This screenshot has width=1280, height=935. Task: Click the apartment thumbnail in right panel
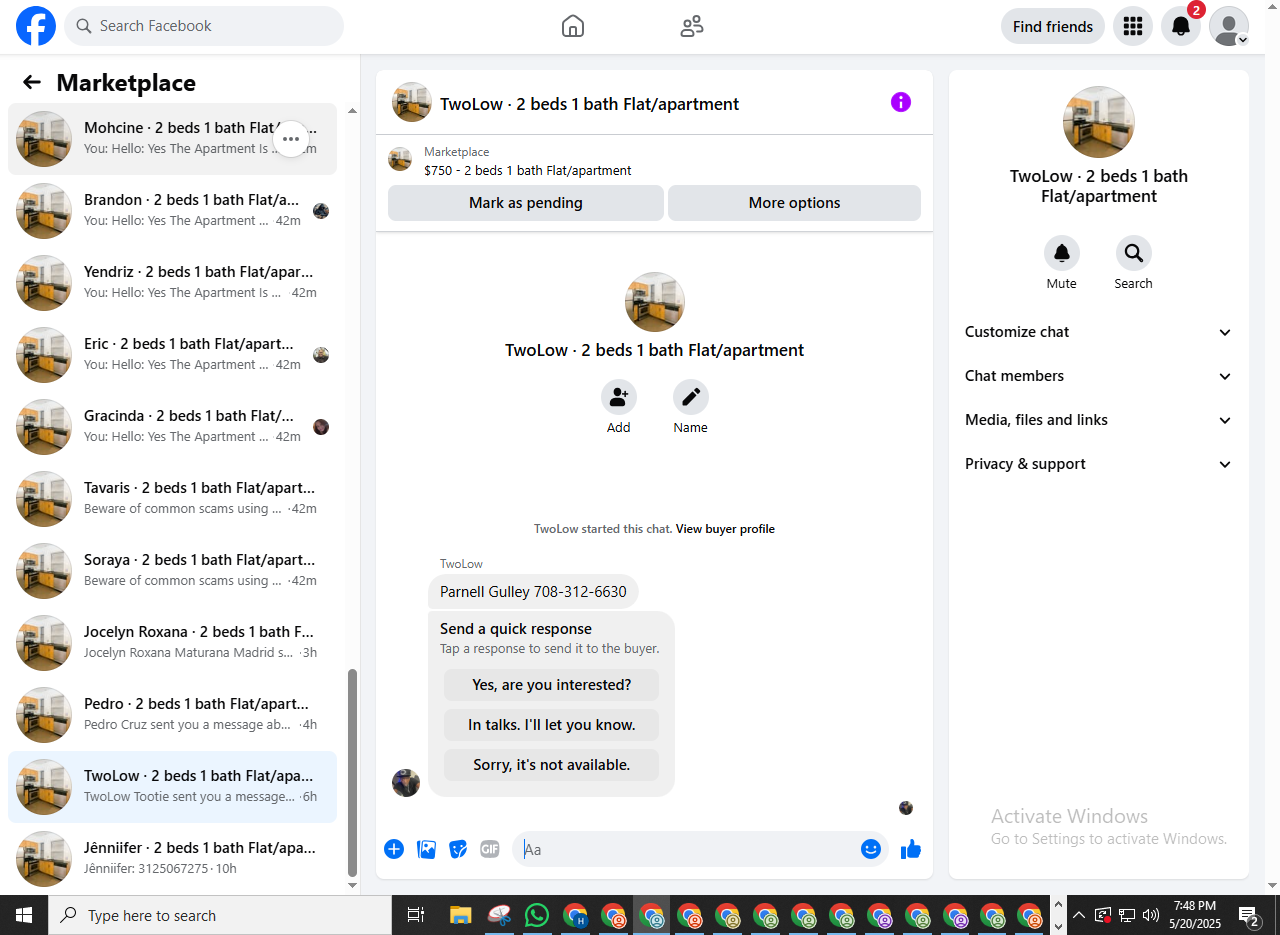[1098, 122]
